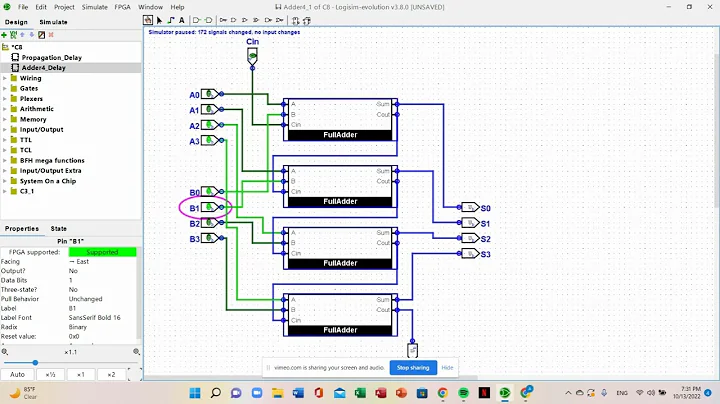Click the edit circuit appearance icon
The height and width of the screenshot is (404, 720).
pyautogui.click(x=41, y=35)
